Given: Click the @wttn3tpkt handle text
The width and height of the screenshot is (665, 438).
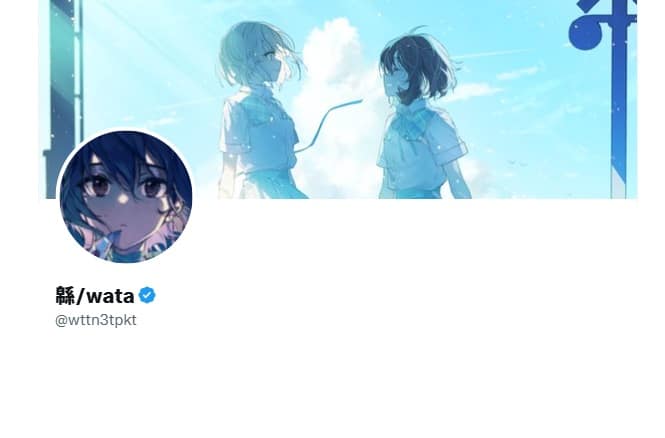Looking at the screenshot, I should (96, 320).
